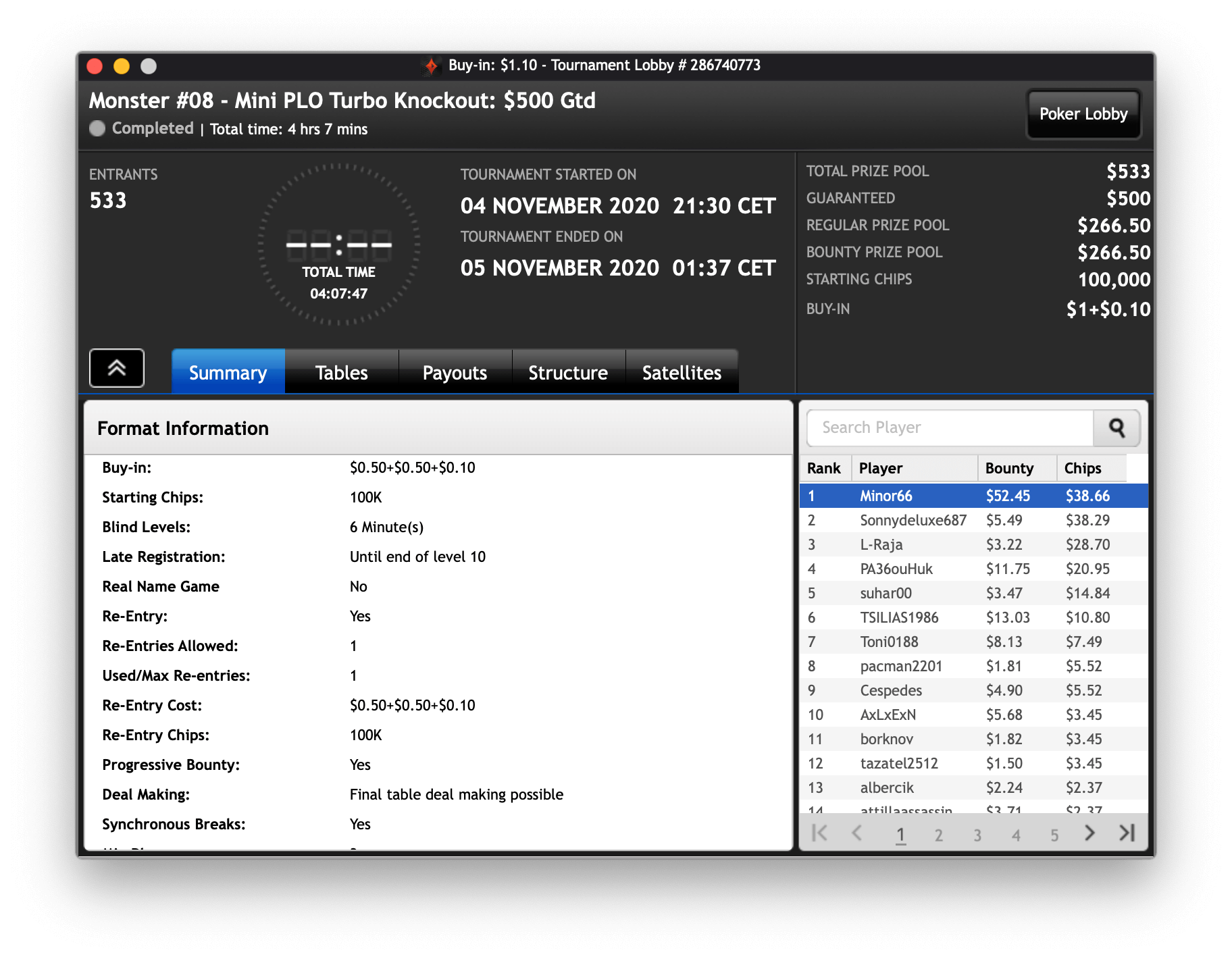Screen dimensions: 1232x959
Task: Go to the previous page of players
Action: (x=856, y=833)
